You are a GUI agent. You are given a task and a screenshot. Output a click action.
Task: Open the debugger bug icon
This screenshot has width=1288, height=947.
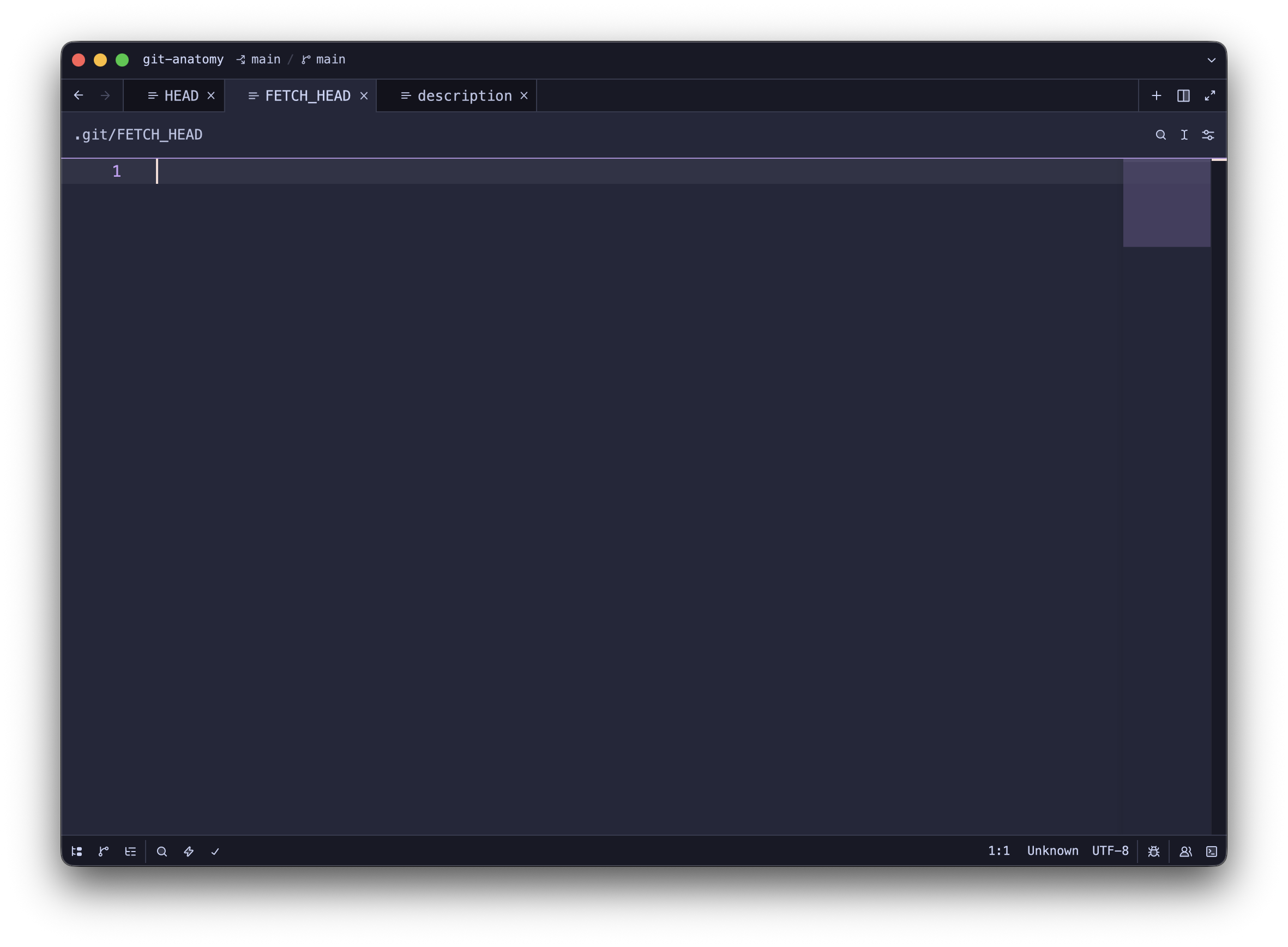pos(1154,852)
